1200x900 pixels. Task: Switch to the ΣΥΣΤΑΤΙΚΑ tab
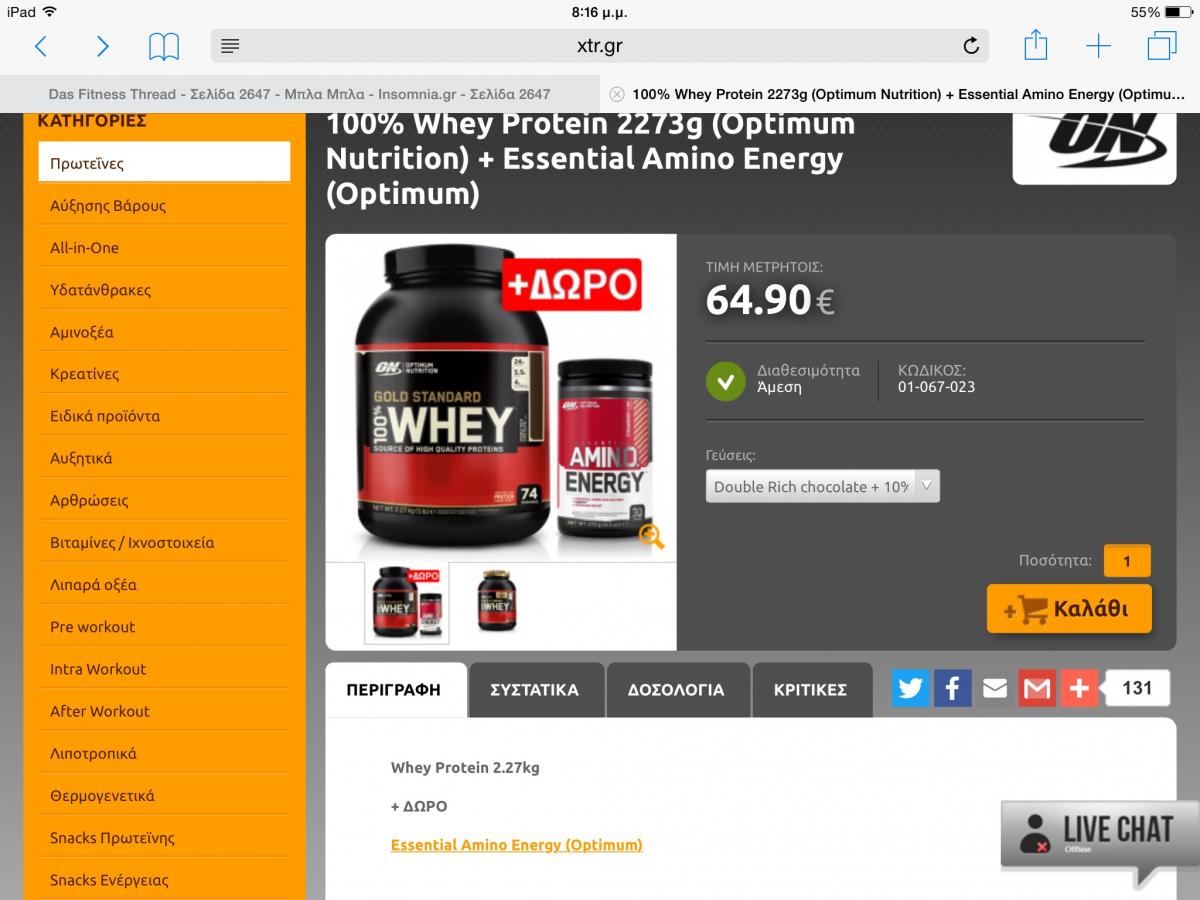pos(535,690)
